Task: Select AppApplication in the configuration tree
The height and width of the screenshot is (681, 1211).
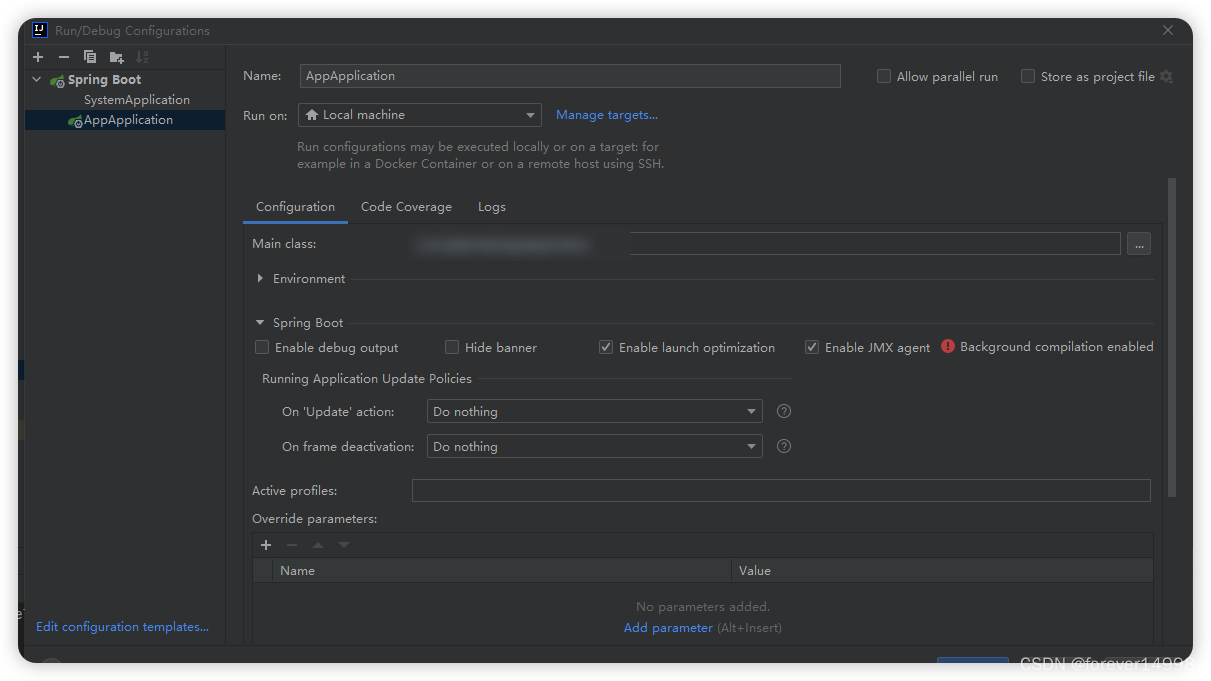Action: (x=128, y=120)
